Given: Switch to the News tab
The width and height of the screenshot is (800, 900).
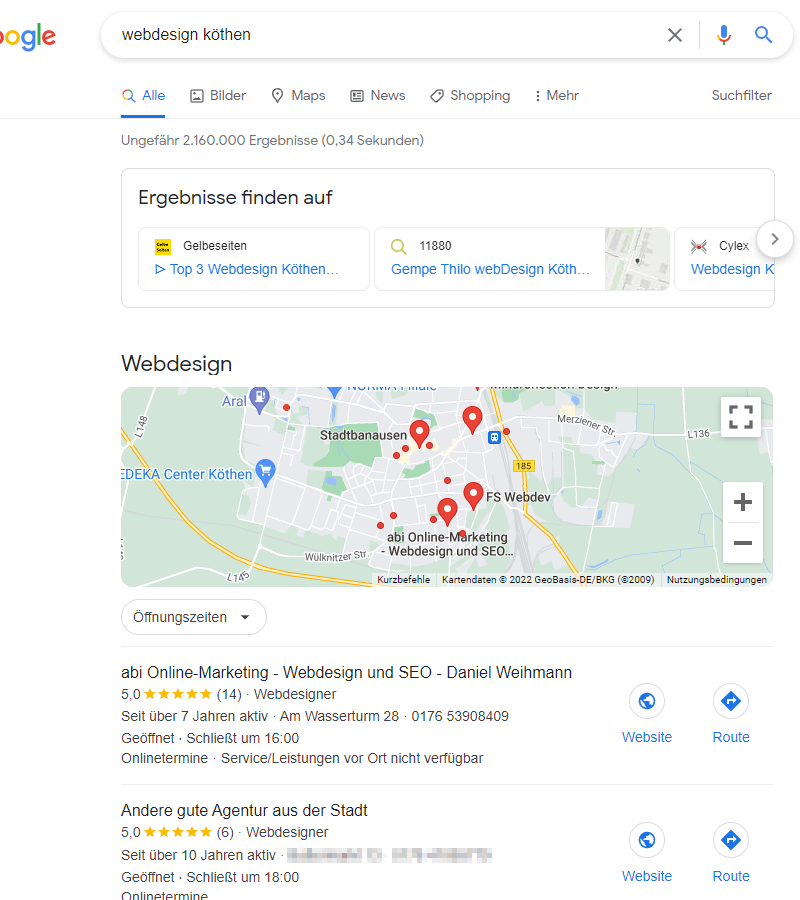Looking at the screenshot, I should click(x=378, y=96).
